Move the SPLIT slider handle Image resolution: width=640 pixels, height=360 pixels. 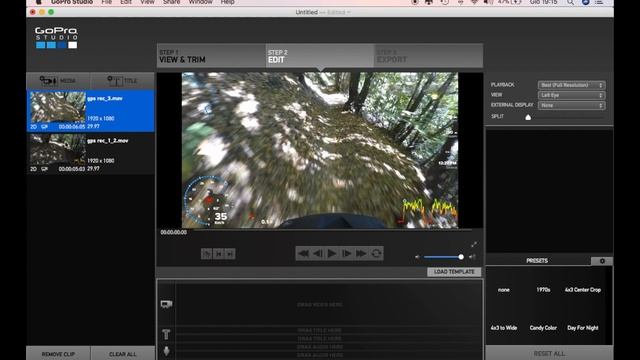pyautogui.click(x=528, y=117)
